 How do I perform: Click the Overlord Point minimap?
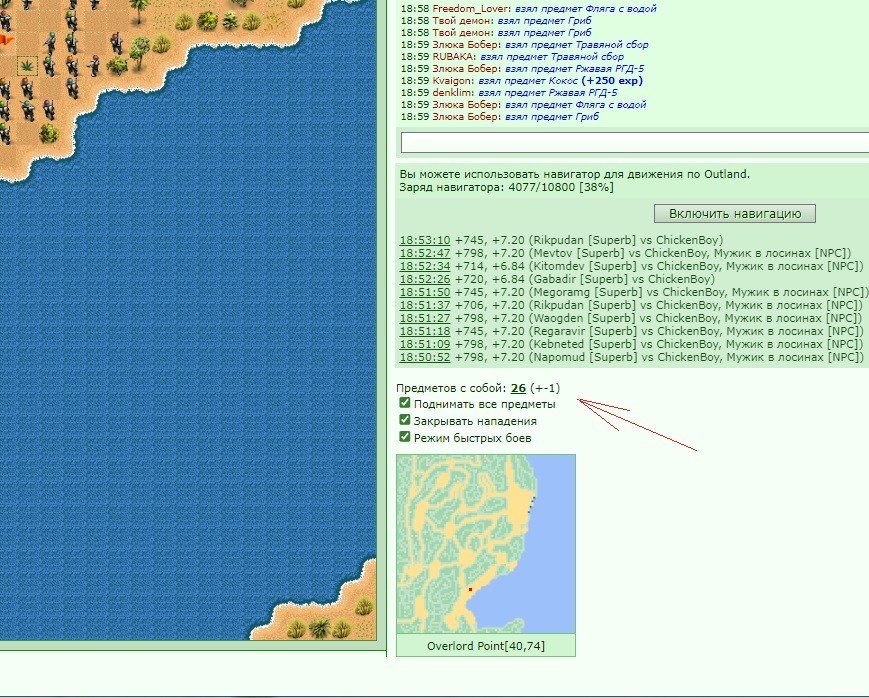coord(486,543)
